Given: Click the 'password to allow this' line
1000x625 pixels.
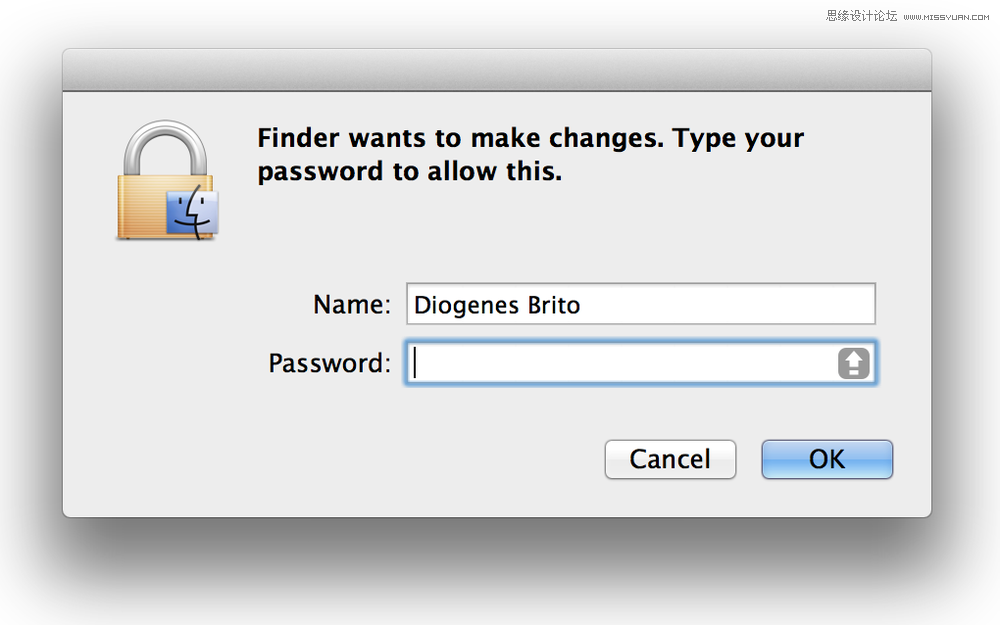Looking at the screenshot, I should 409,172.
